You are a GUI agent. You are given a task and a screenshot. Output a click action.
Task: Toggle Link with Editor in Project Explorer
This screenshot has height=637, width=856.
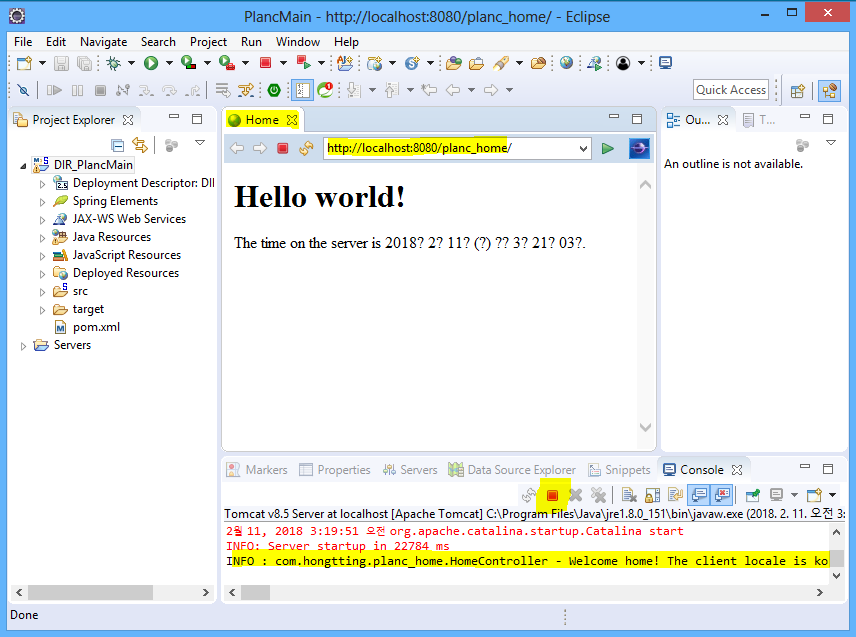click(140, 145)
